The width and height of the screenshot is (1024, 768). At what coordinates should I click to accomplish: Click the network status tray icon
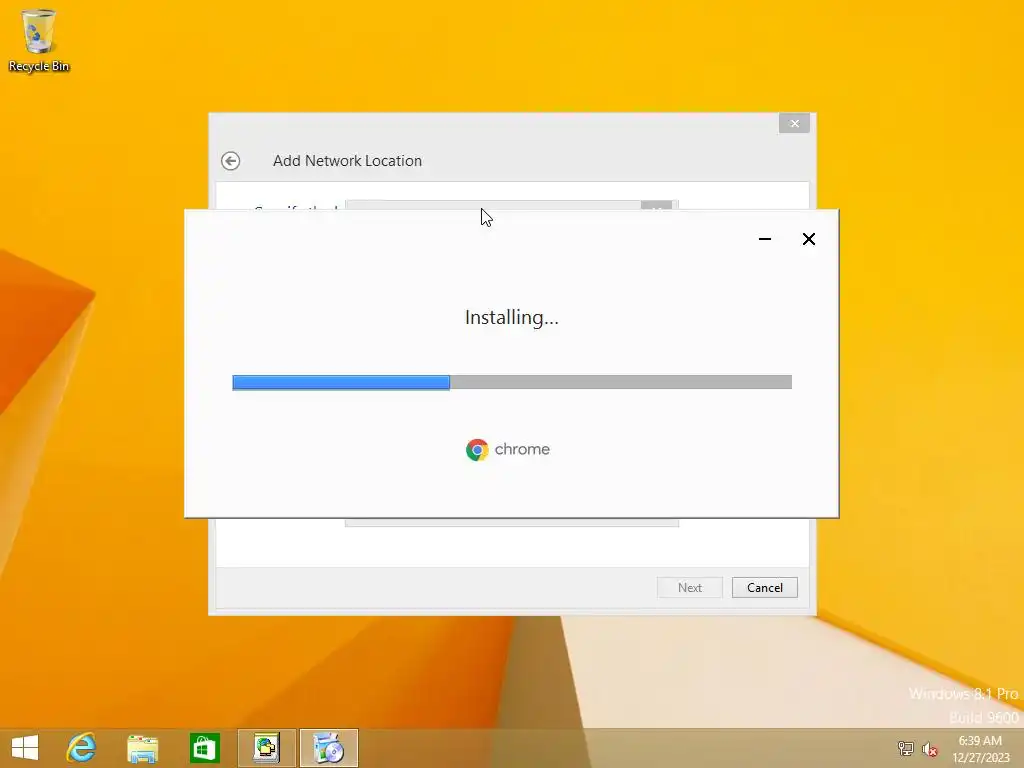pos(905,748)
